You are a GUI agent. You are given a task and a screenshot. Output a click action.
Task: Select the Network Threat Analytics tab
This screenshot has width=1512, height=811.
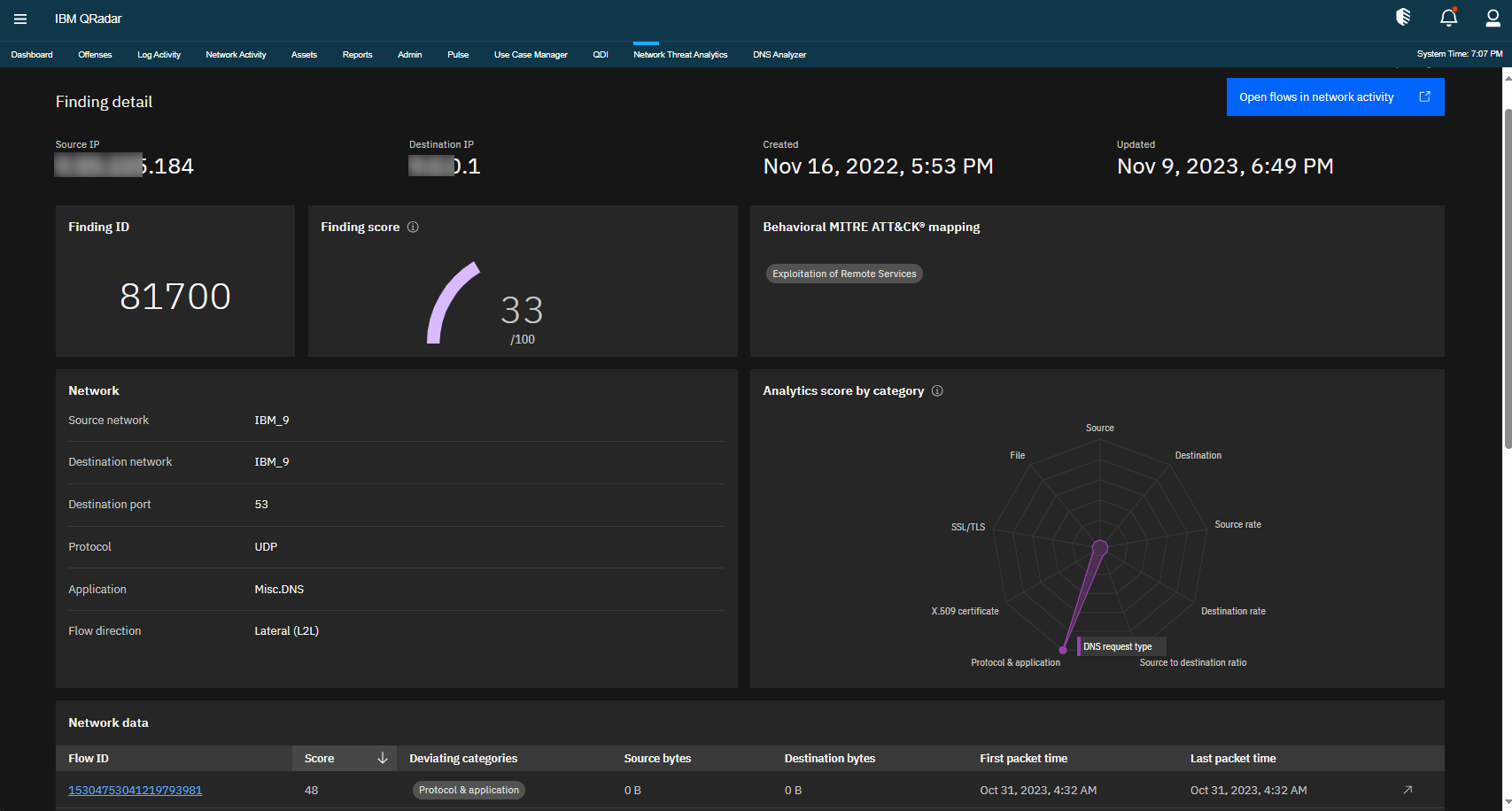[x=680, y=54]
